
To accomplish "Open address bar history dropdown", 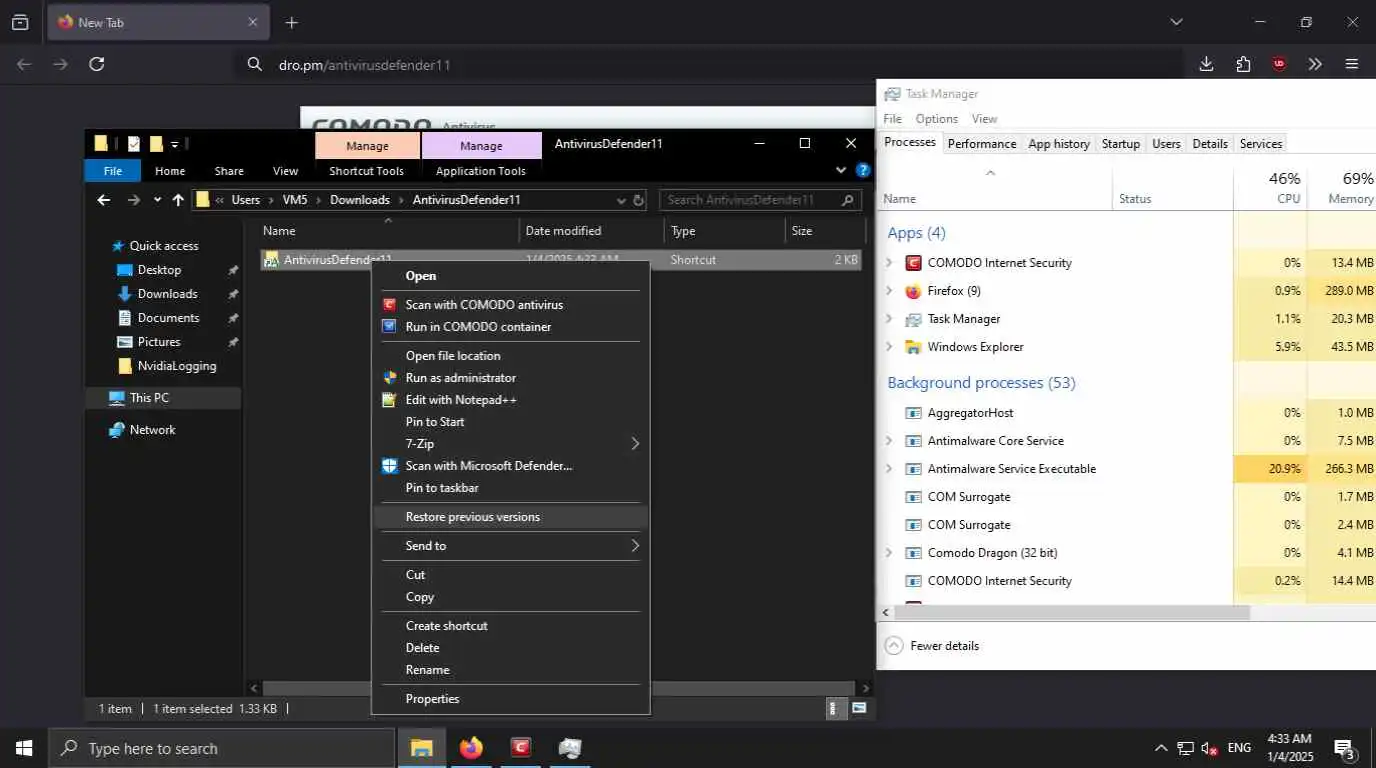I will coord(621,200).
